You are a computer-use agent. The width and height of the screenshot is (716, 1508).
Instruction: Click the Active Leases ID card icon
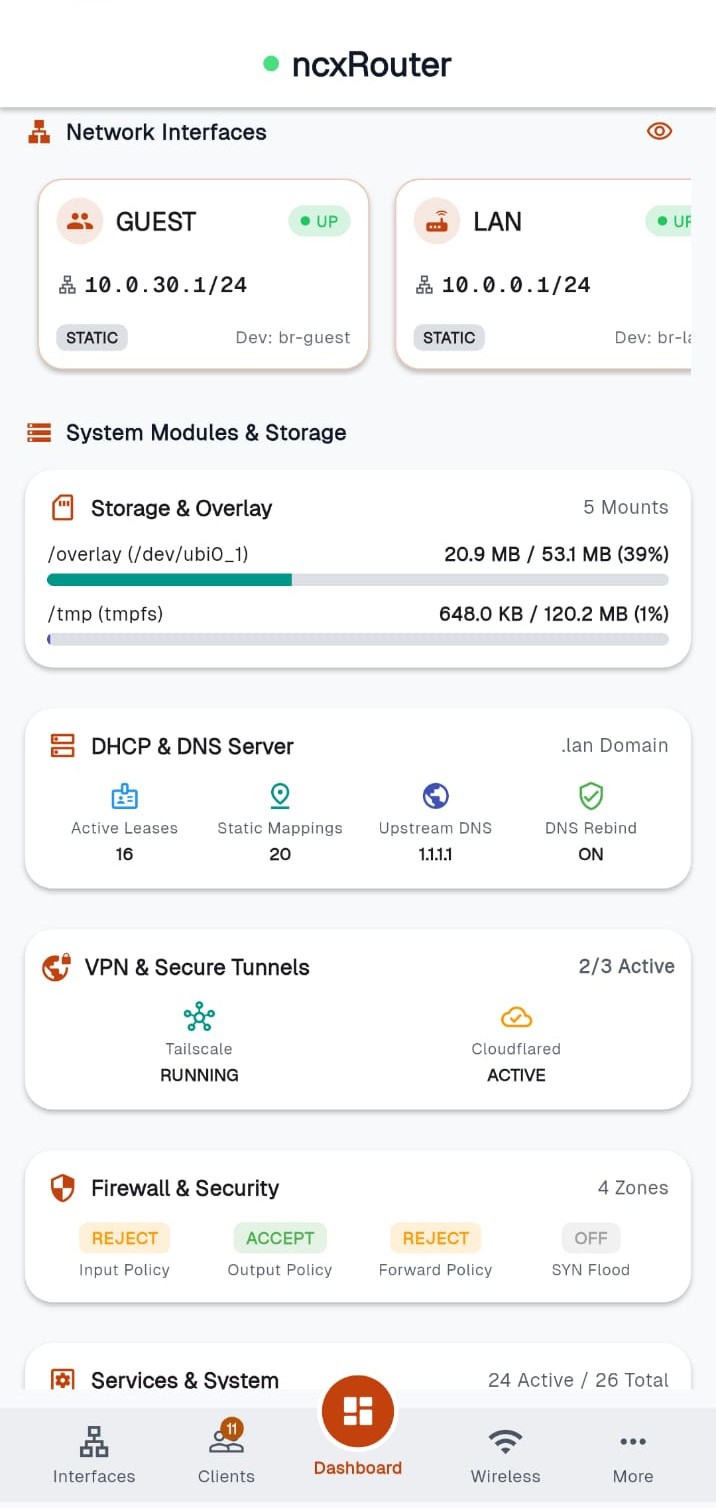click(x=124, y=796)
